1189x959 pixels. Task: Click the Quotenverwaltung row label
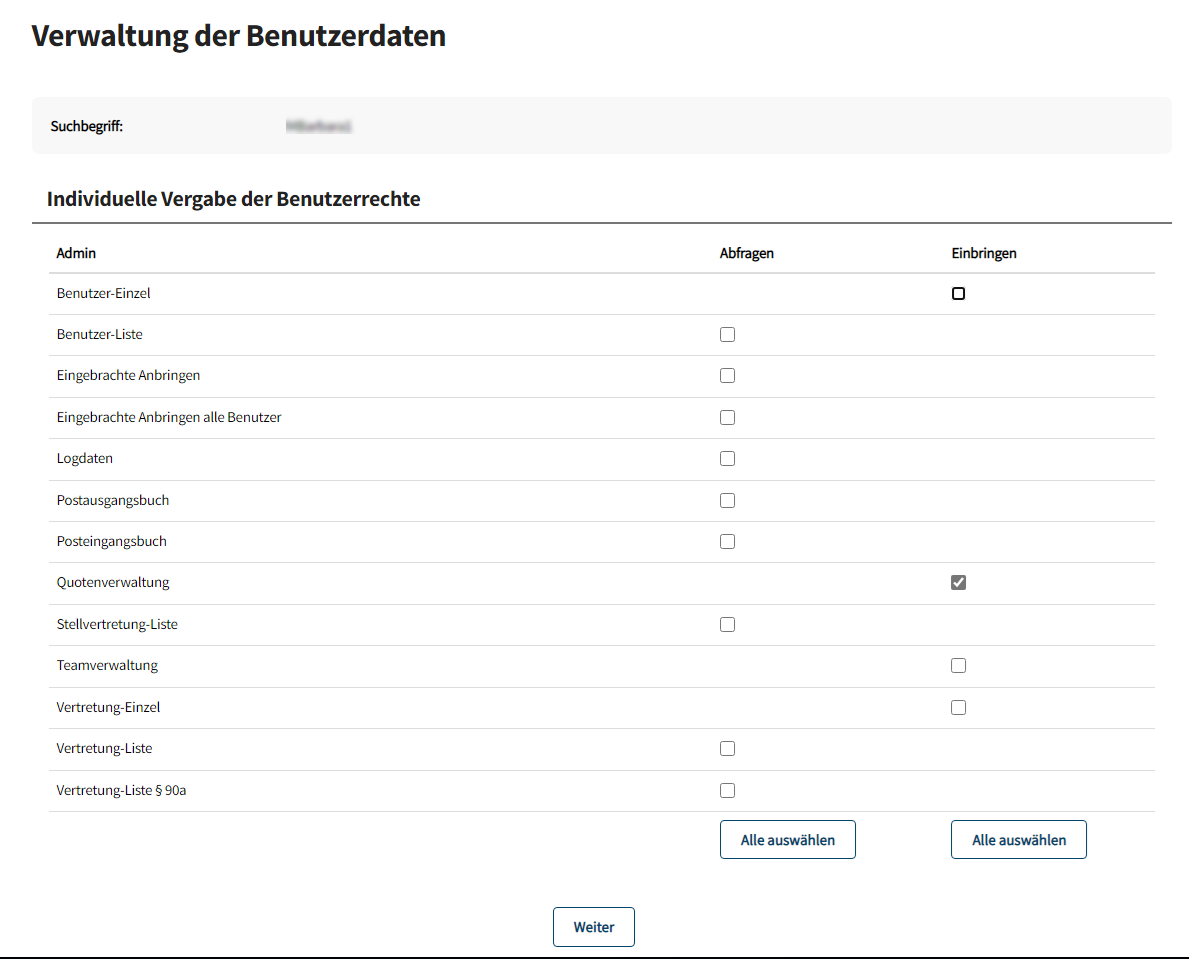(x=113, y=582)
